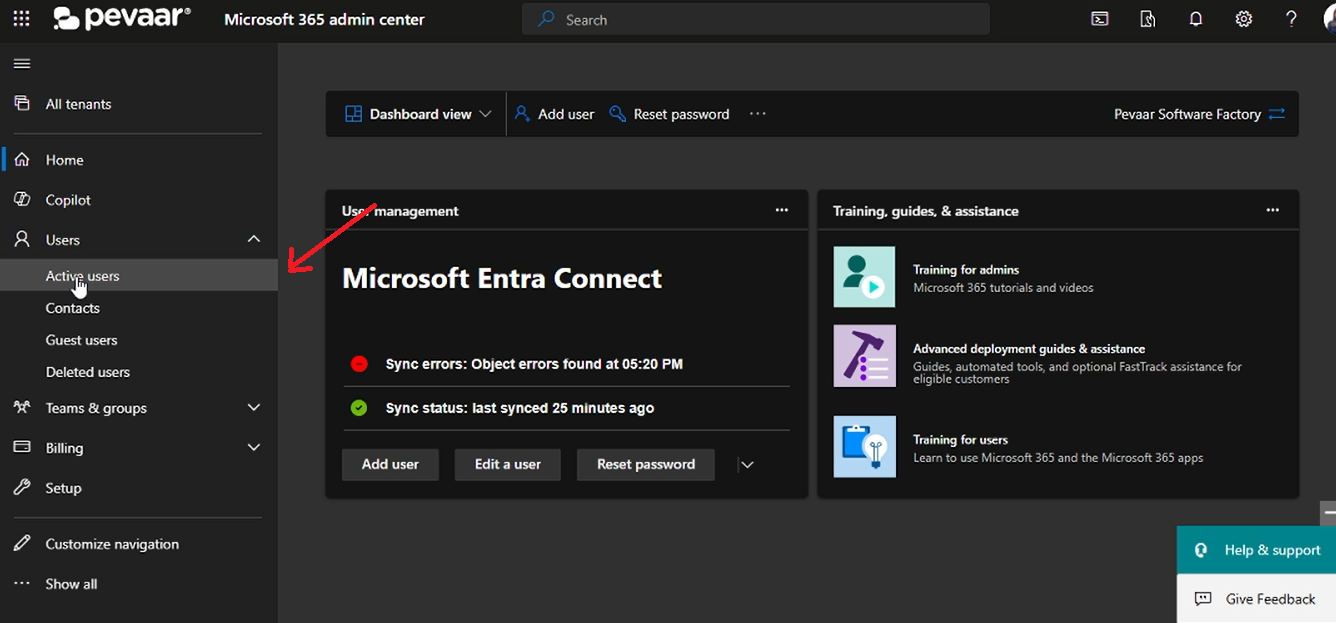
Task: Open the Training for users link
Action: [x=960, y=440]
